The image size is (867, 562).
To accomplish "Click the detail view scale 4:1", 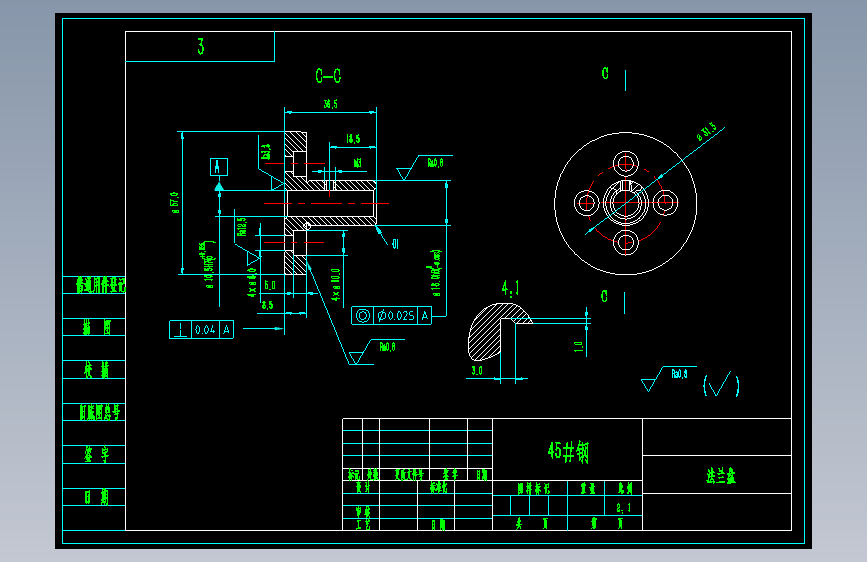I will [x=510, y=288].
